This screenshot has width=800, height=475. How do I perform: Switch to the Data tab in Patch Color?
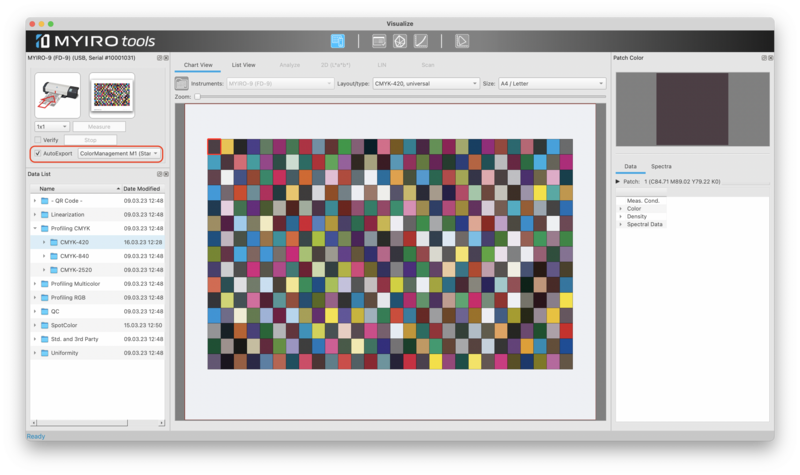(x=630, y=166)
